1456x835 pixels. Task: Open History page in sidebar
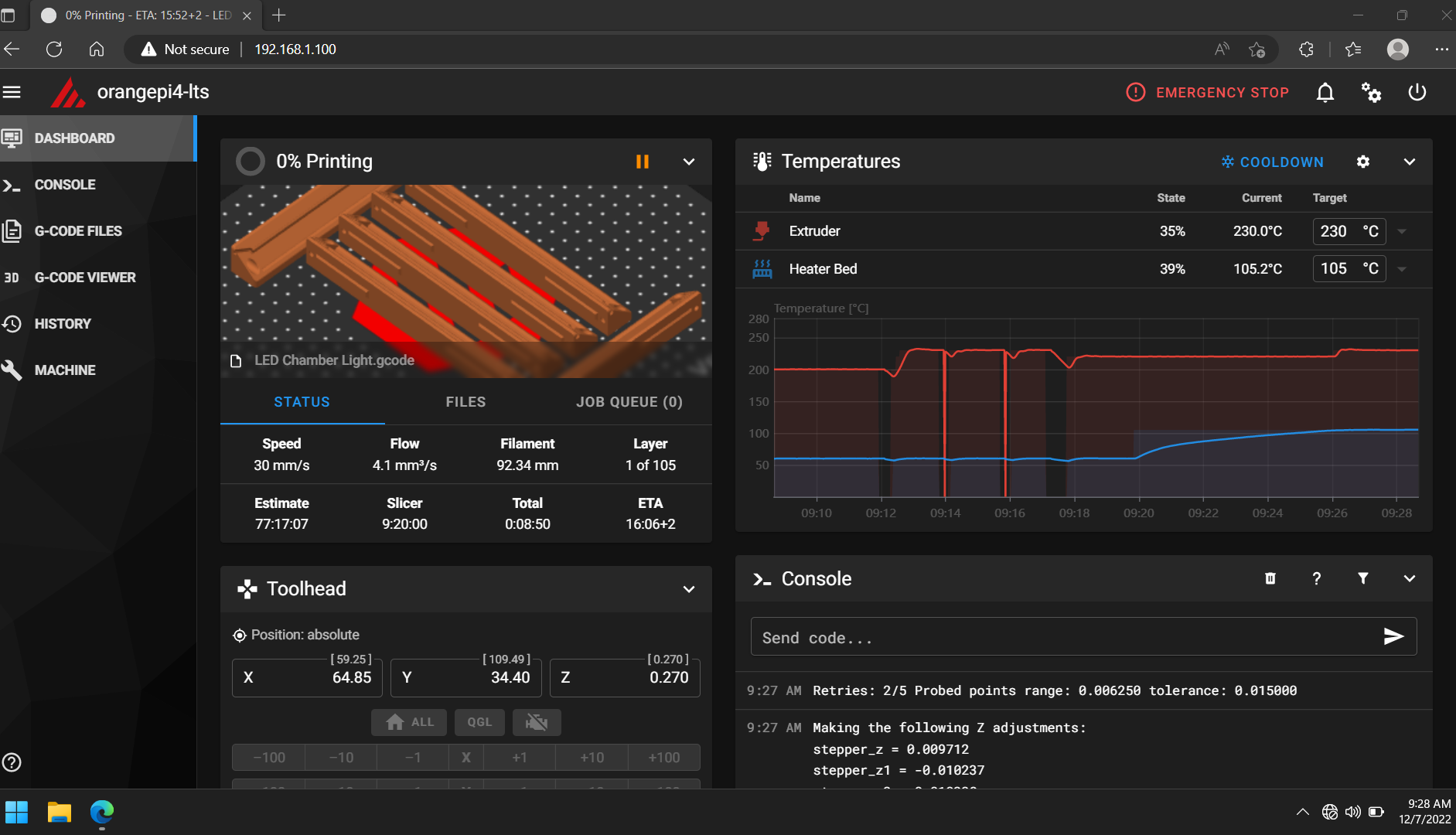click(x=97, y=324)
